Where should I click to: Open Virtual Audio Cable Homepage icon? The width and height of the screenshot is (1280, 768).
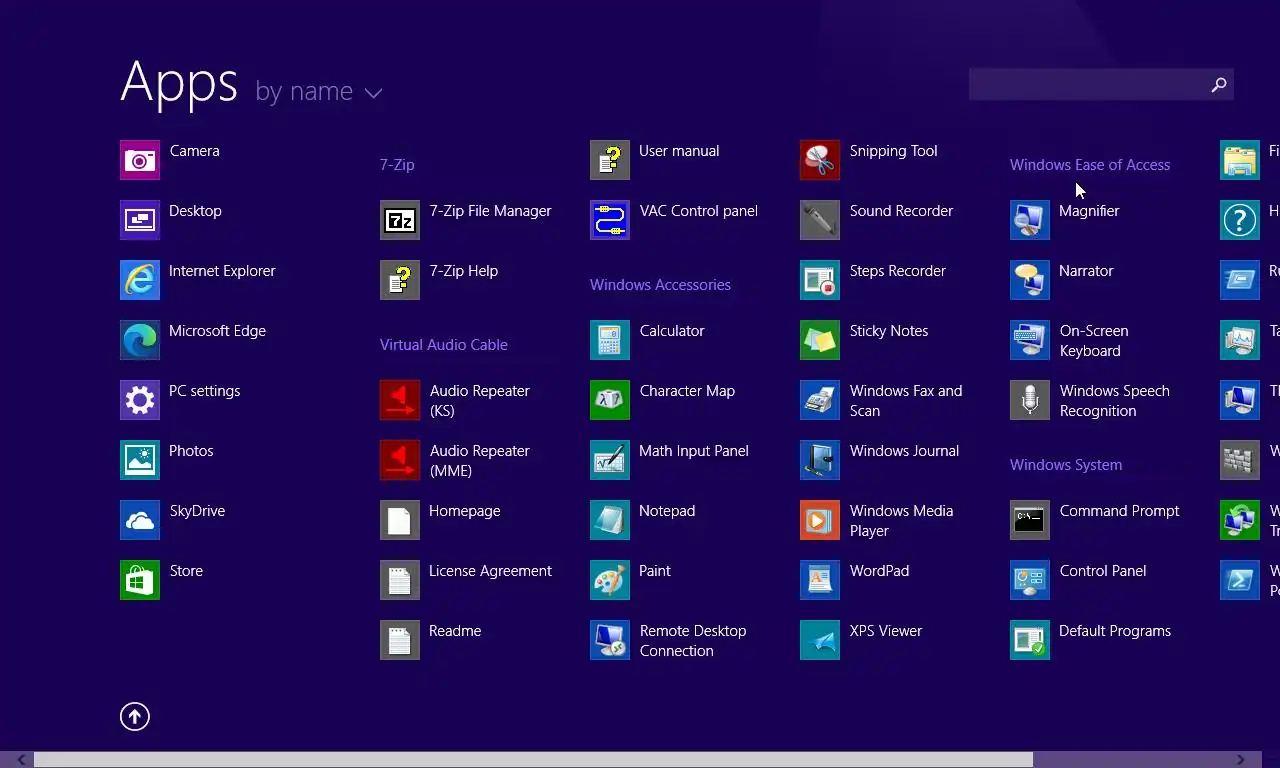click(400, 520)
